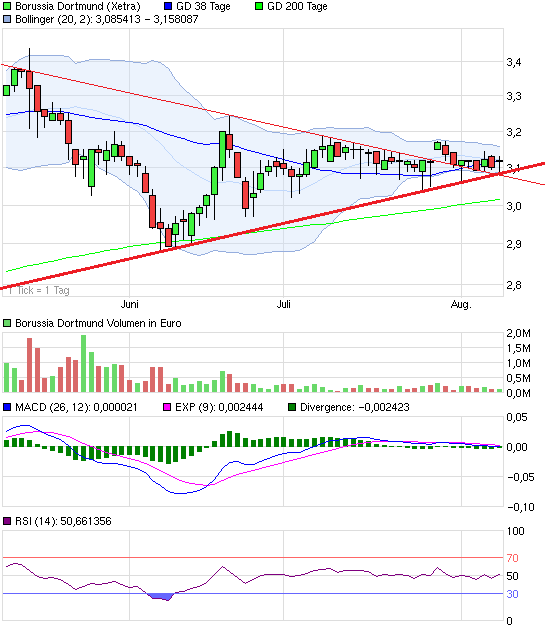Click the 'Aug.' month label on the x-axis
Image resolution: width=545 pixels, height=629 pixels.
461,305
